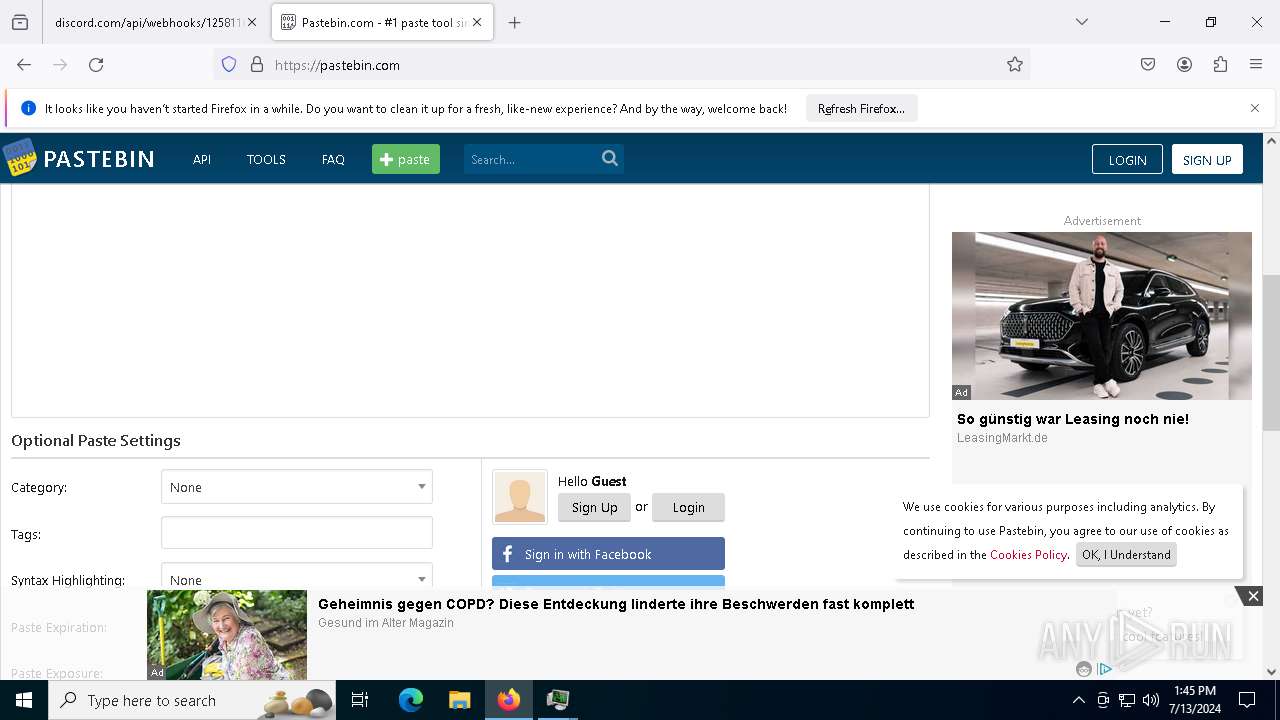Open the TOOLS menu item
The height and width of the screenshot is (720, 1280).
[x=266, y=159]
